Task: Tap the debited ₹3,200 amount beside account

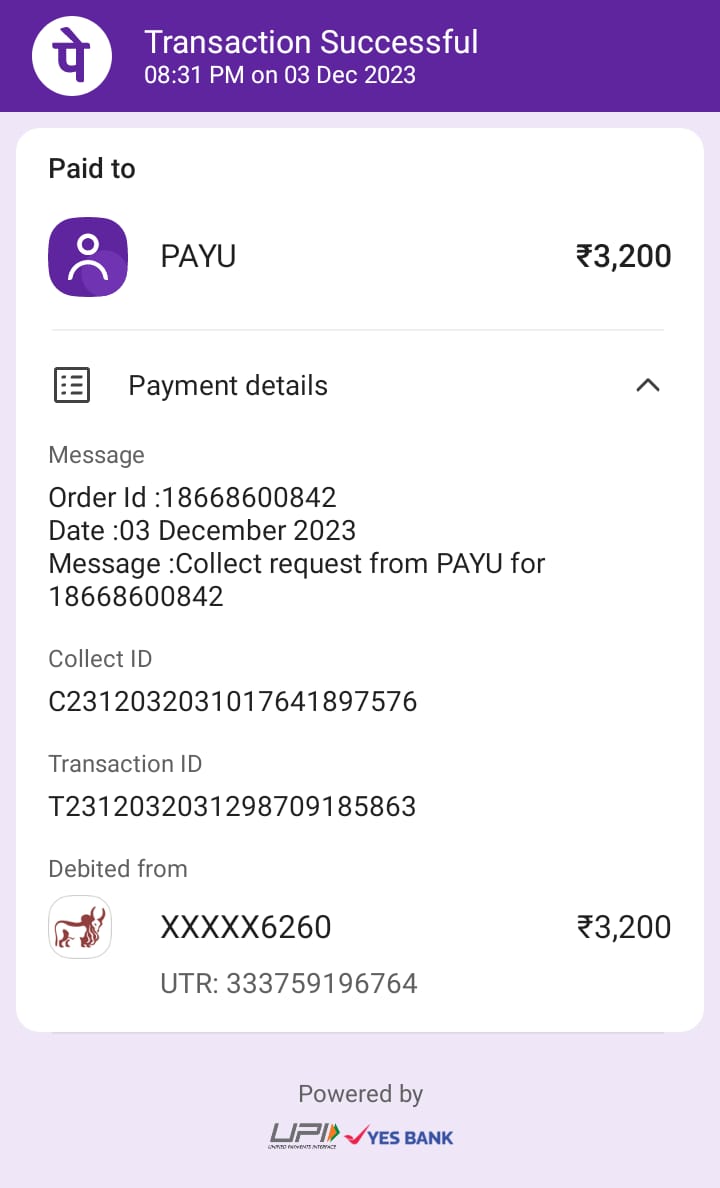Action: pyautogui.click(x=623, y=927)
